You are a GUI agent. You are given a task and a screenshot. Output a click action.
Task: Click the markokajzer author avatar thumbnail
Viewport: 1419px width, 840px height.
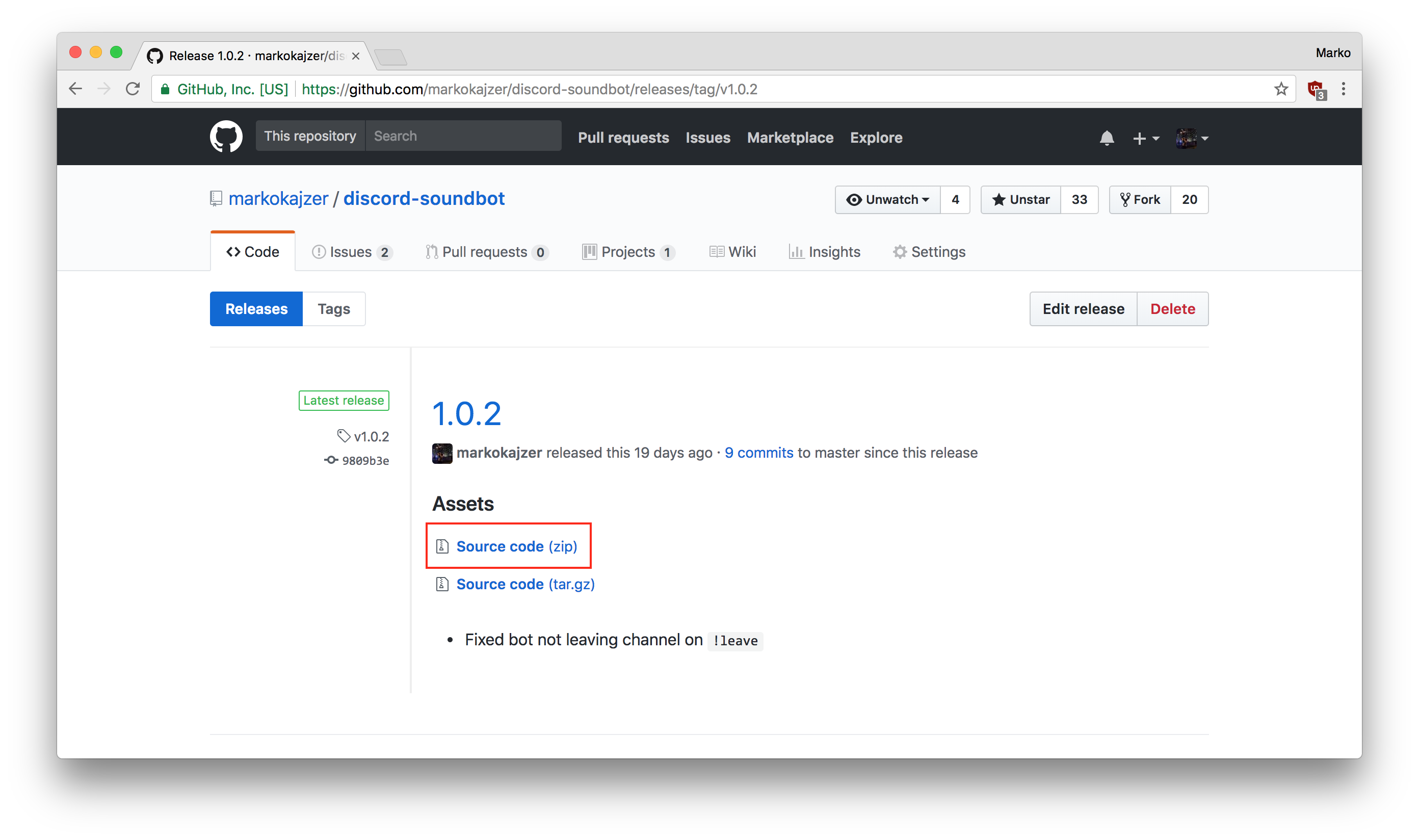click(442, 453)
